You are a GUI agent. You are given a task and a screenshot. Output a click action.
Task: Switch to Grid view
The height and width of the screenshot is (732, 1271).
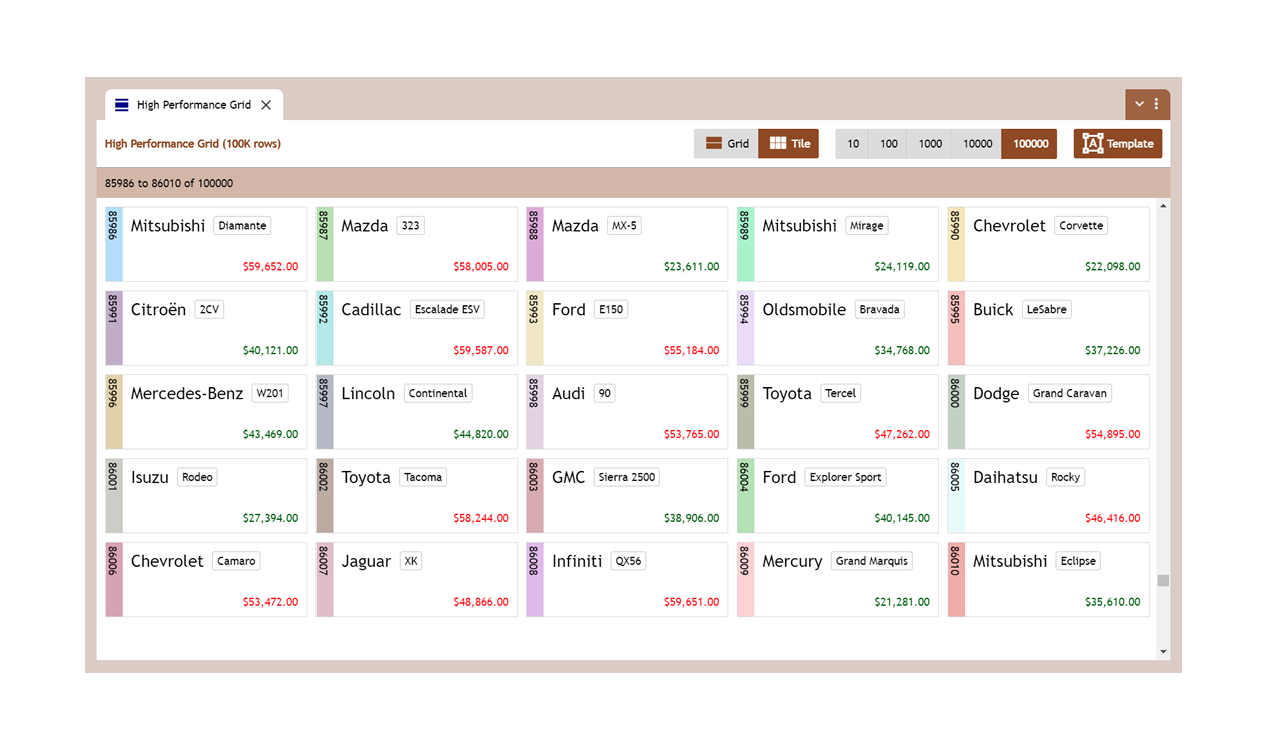point(726,144)
